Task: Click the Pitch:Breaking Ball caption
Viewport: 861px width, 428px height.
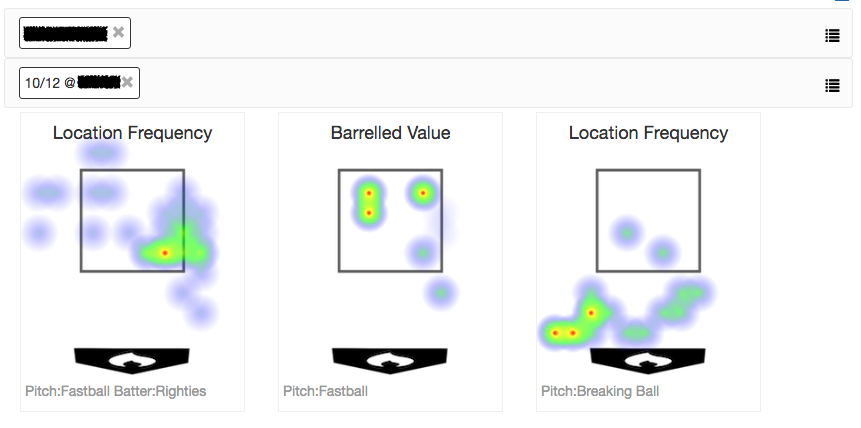Action: click(x=600, y=391)
